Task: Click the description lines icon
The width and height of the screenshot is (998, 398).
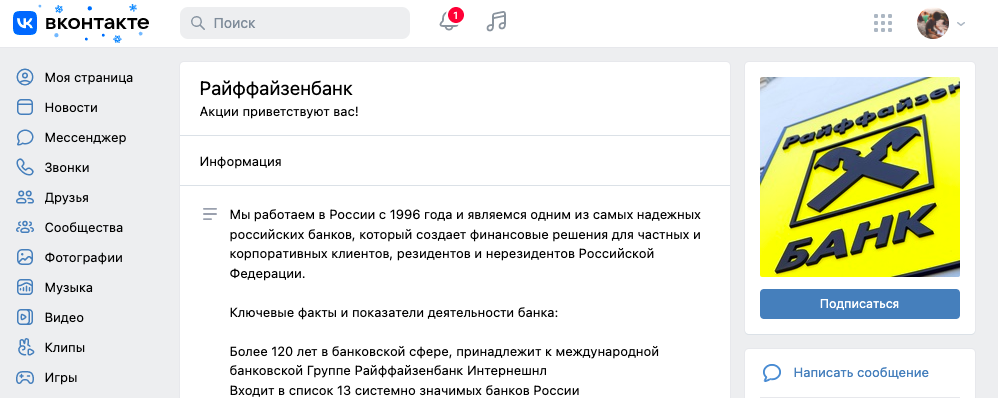Action: [x=209, y=214]
